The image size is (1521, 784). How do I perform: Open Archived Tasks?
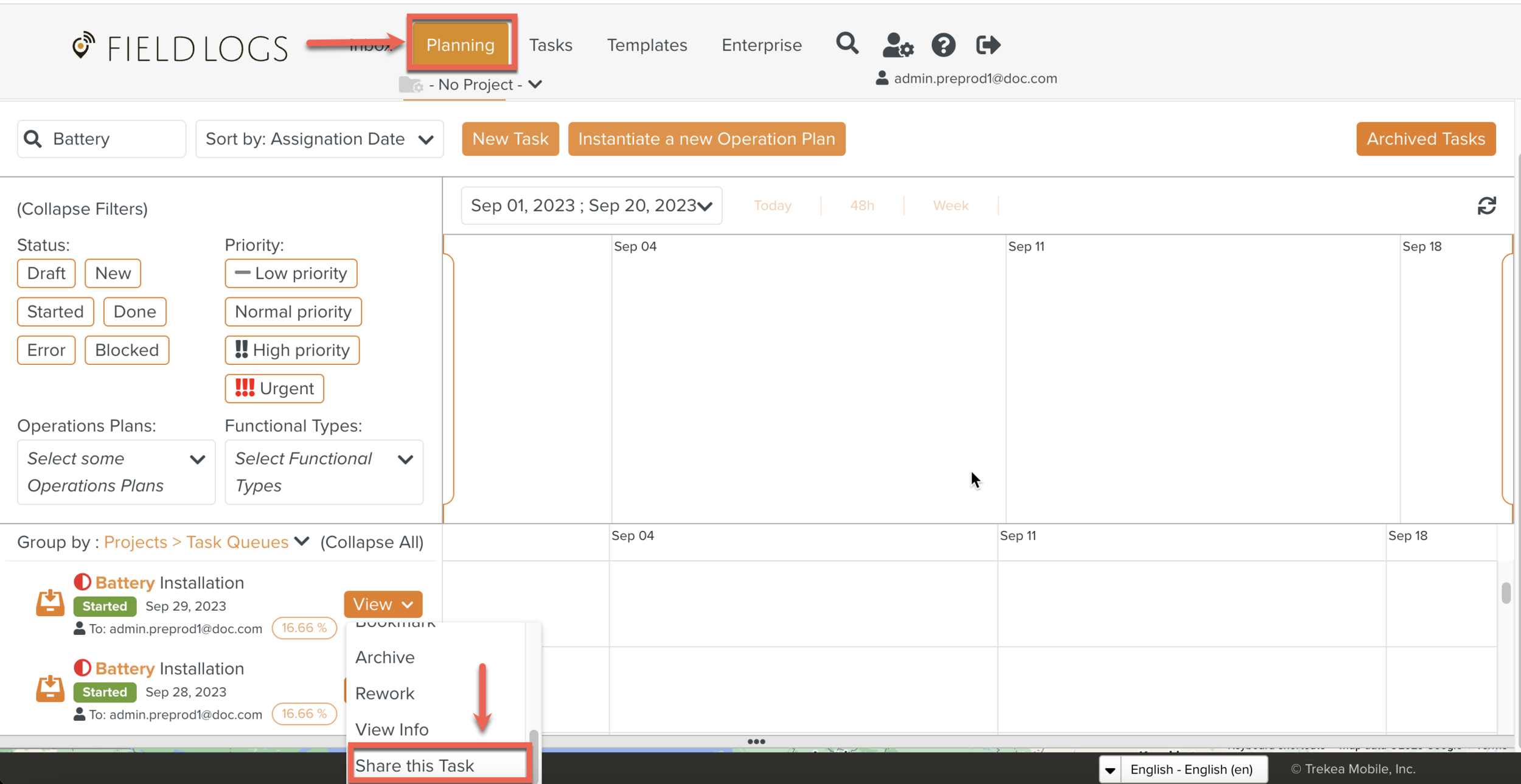point(1425,139)
